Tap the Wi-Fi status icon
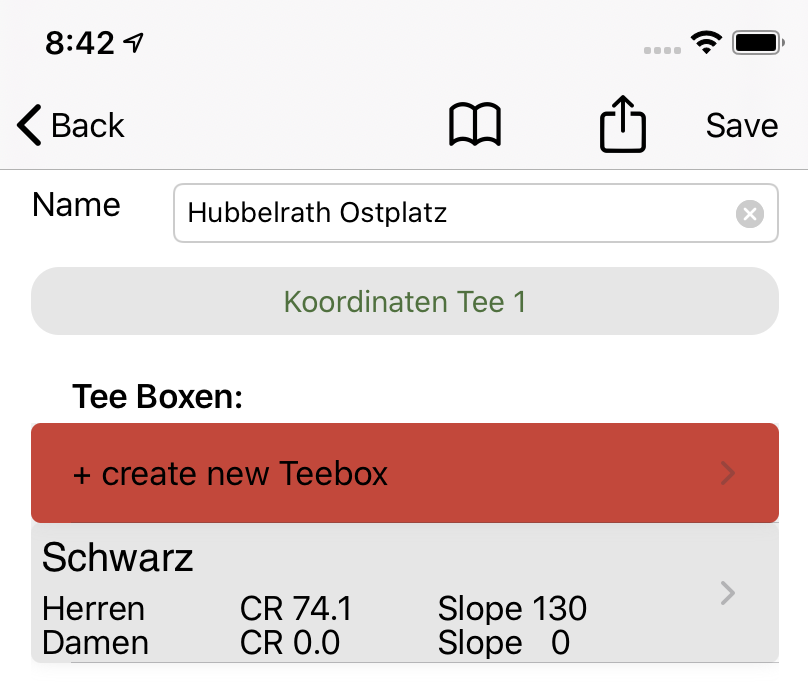This screenshot has width=808, height=696. tap(707, 43)
